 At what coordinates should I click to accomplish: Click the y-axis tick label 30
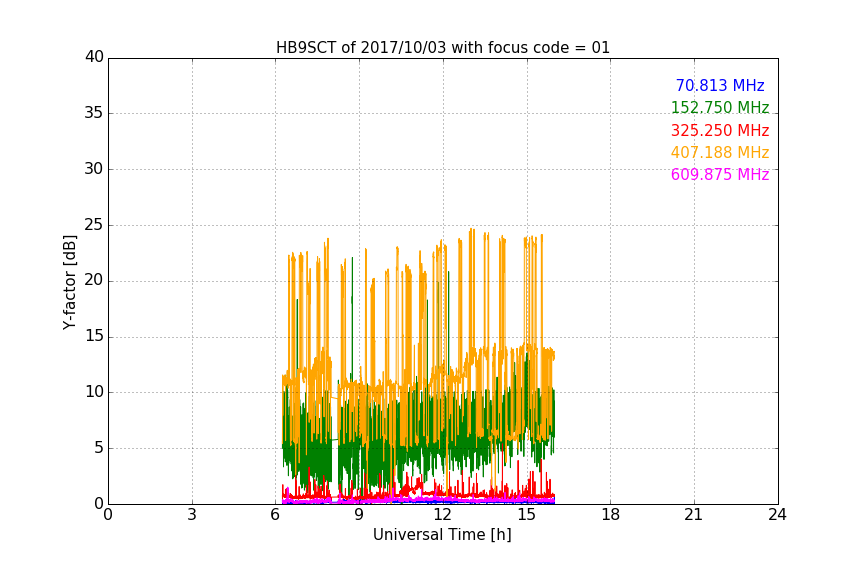(x=94, y=169)
